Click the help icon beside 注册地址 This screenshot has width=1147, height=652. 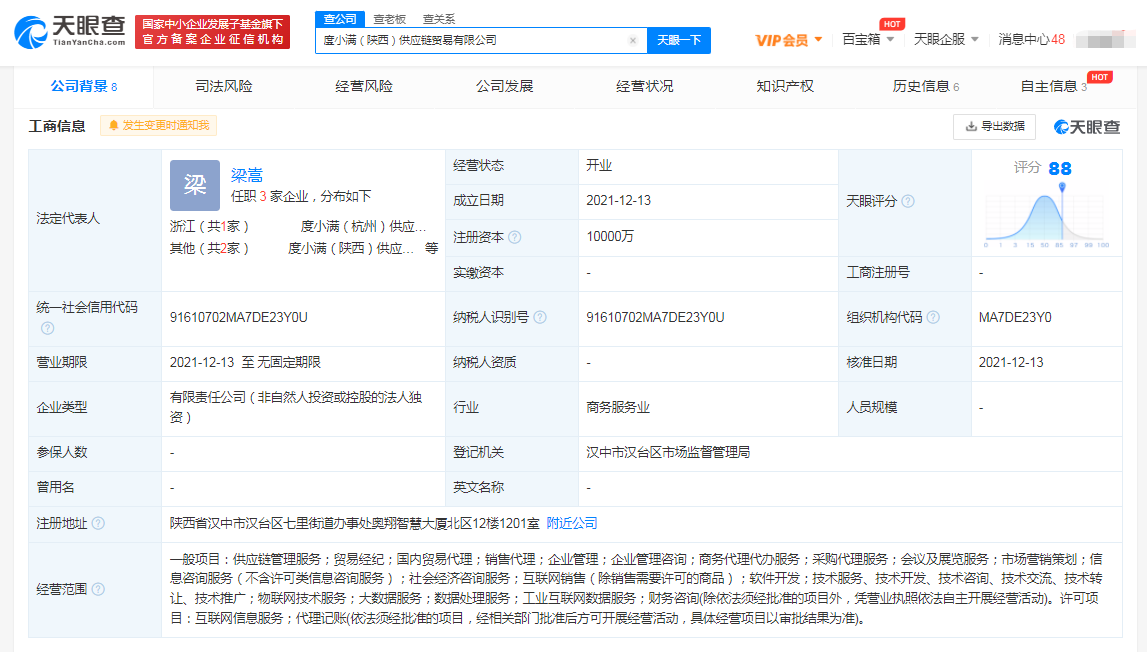coord(98,523)
